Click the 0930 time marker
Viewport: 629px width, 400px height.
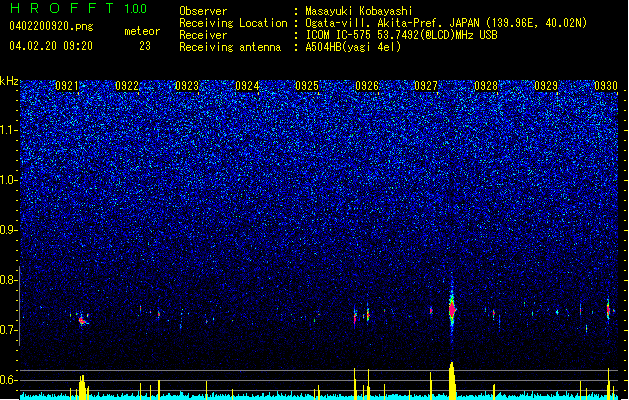pyautogui.click(x=606, y=86)
